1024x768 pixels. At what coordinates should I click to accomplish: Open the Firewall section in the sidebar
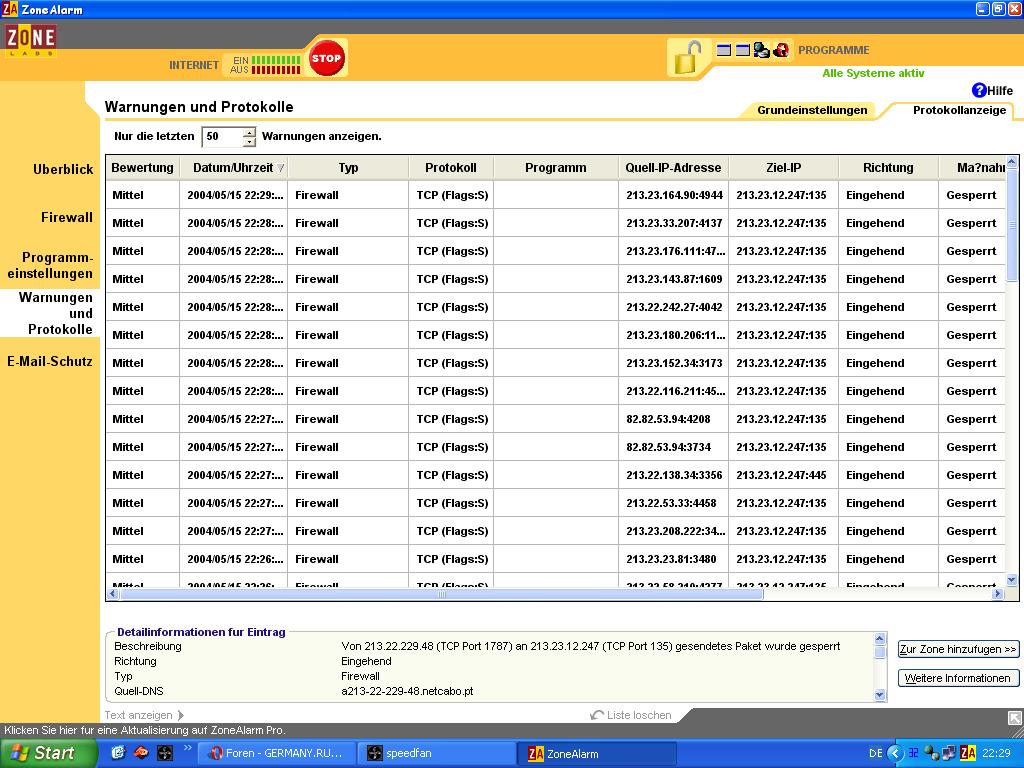(67, 217)
